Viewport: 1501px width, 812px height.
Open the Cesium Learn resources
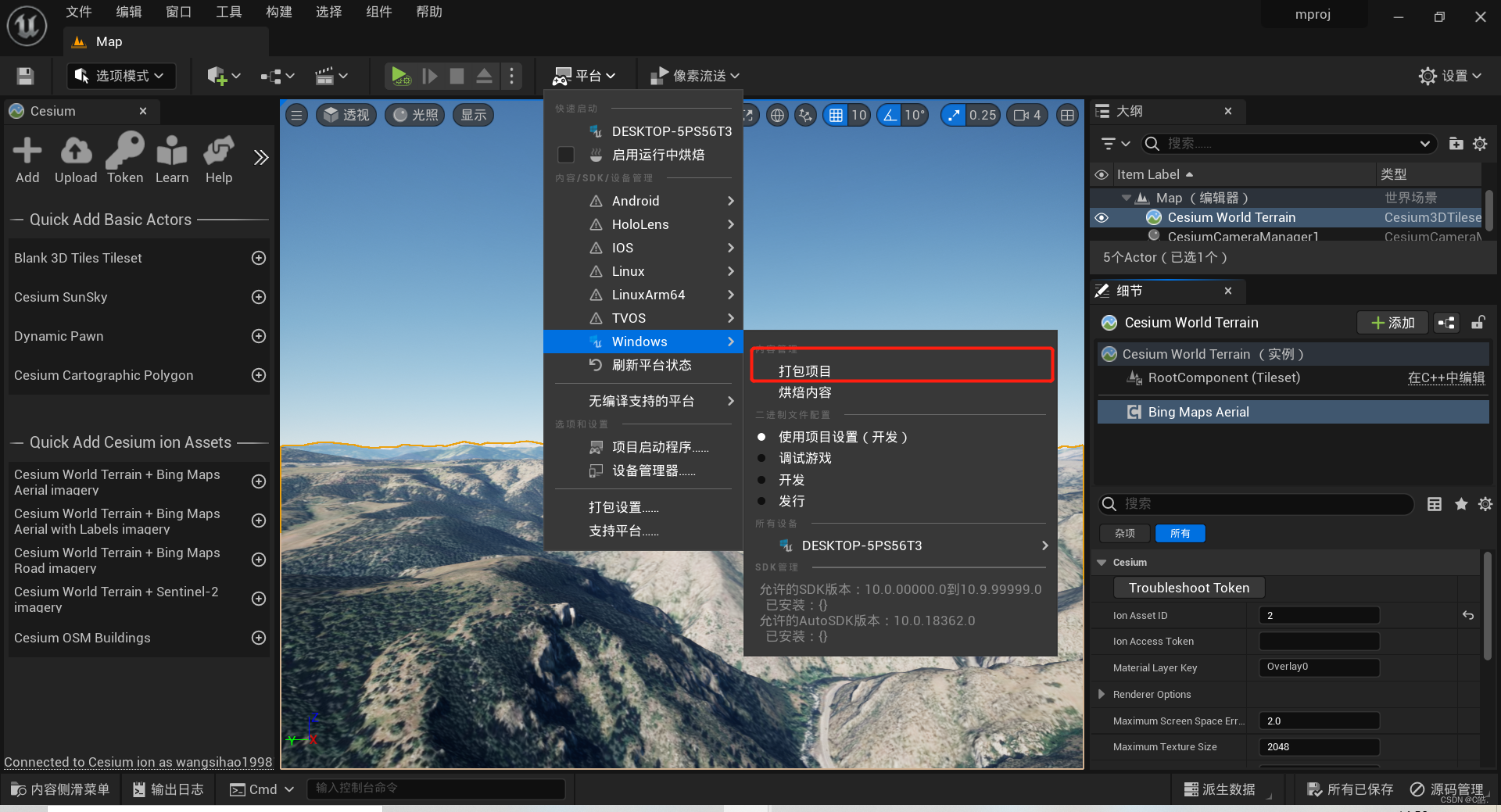coord(172,160)
